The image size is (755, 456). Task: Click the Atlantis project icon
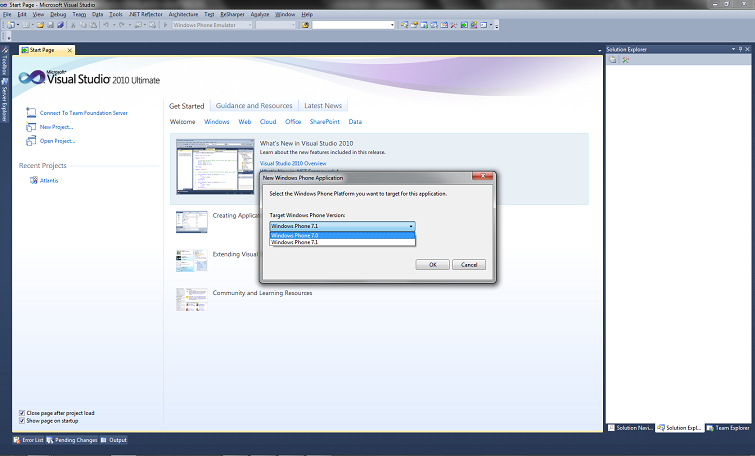pos(33,181)
